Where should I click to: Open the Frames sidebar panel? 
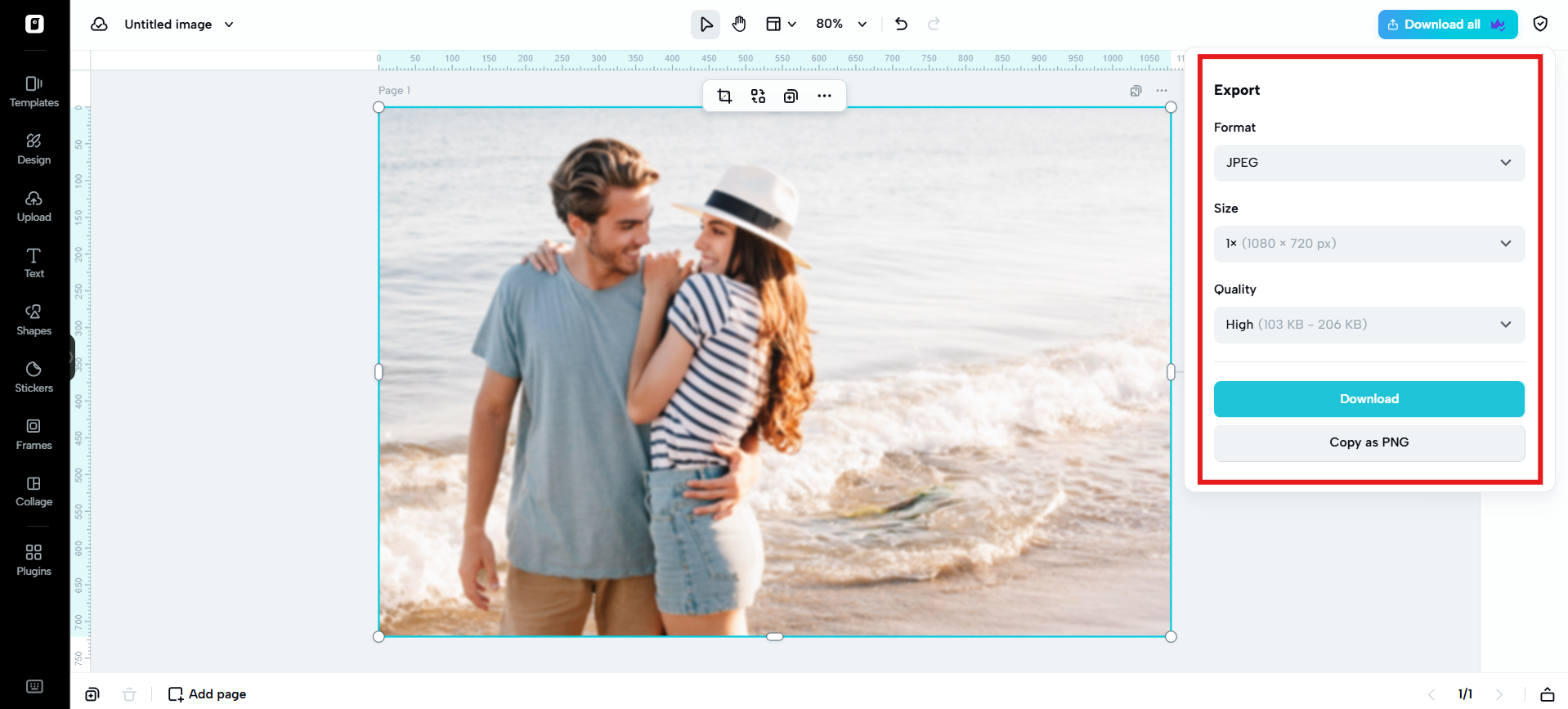pos(34,434)
